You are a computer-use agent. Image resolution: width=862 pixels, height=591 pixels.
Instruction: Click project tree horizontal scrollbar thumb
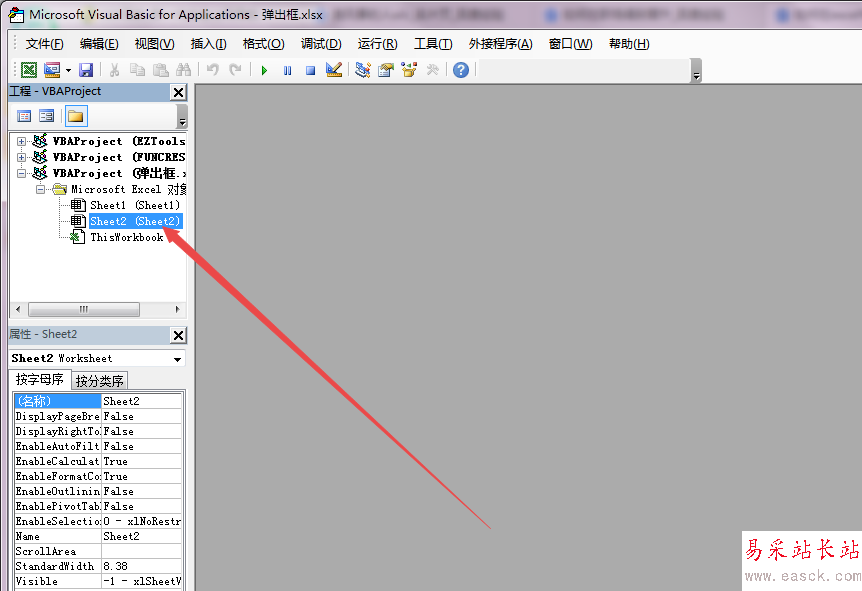[x=84, y=310]
